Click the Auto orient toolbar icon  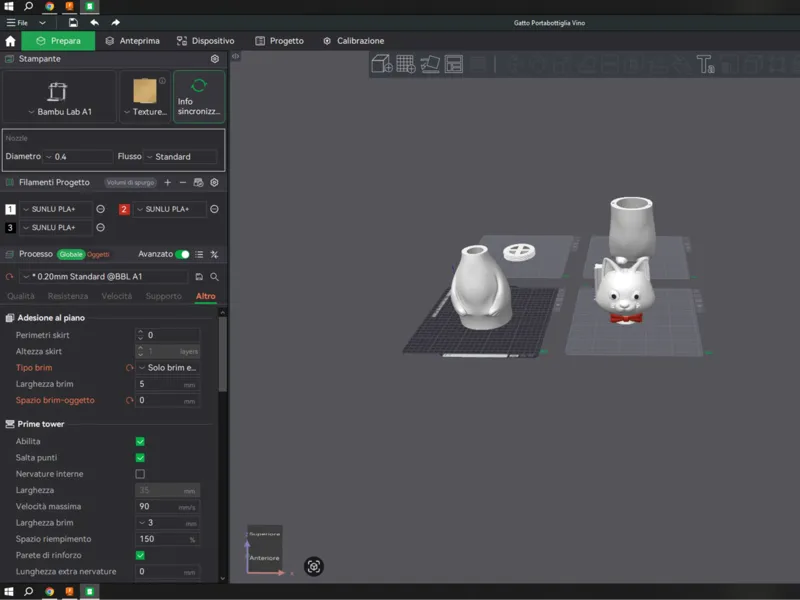pos(430,64)
